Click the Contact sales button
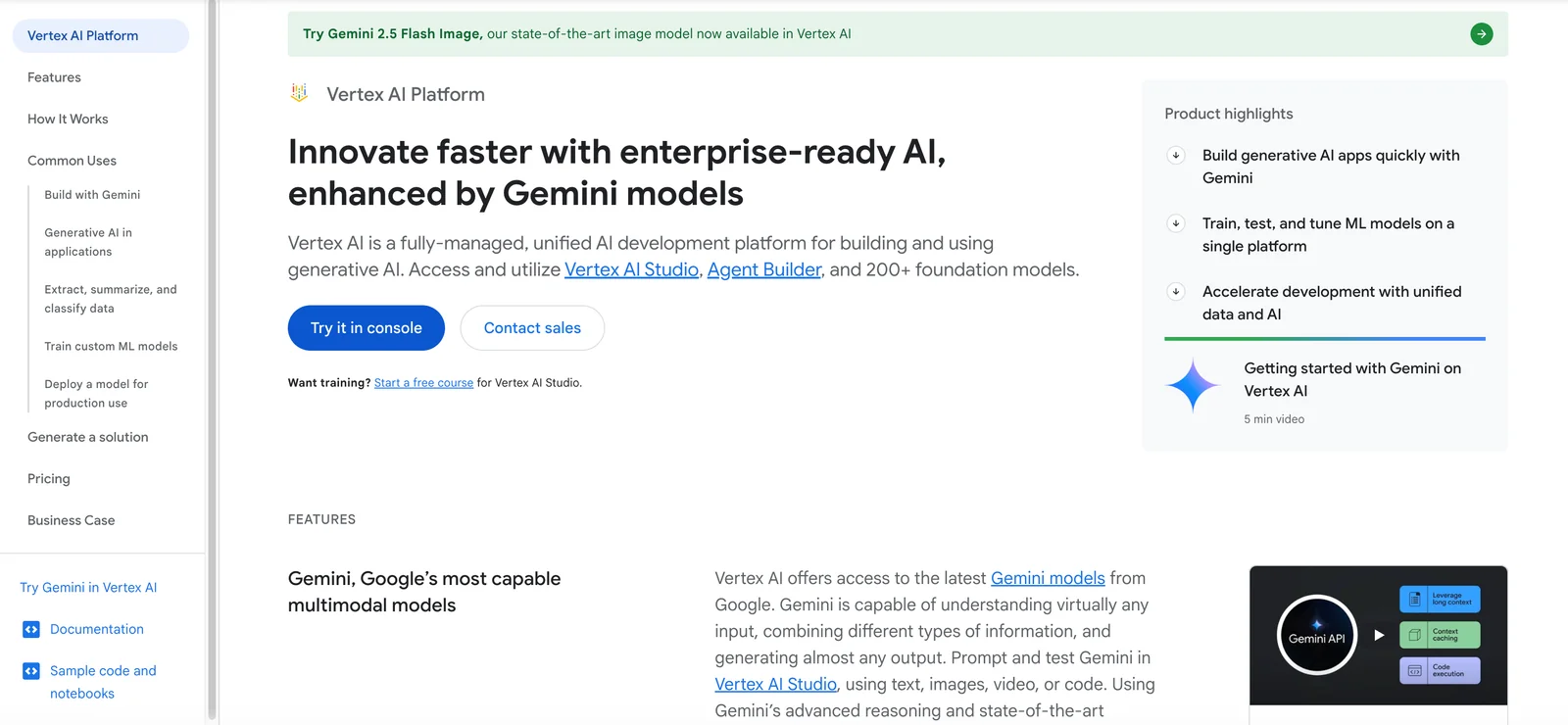Viewport: 1568px width, 725px height. 532,328
